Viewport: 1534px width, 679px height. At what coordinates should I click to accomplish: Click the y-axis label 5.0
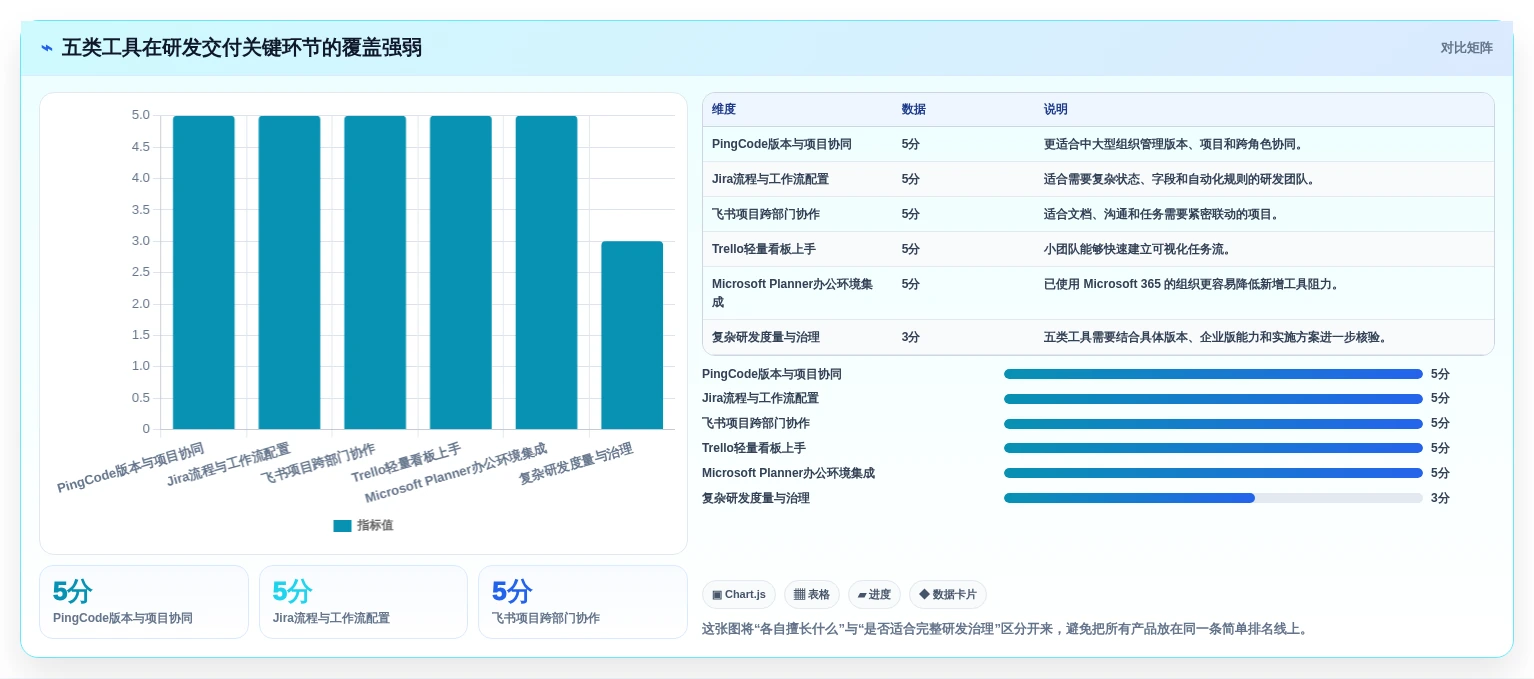tap(140, 115)
